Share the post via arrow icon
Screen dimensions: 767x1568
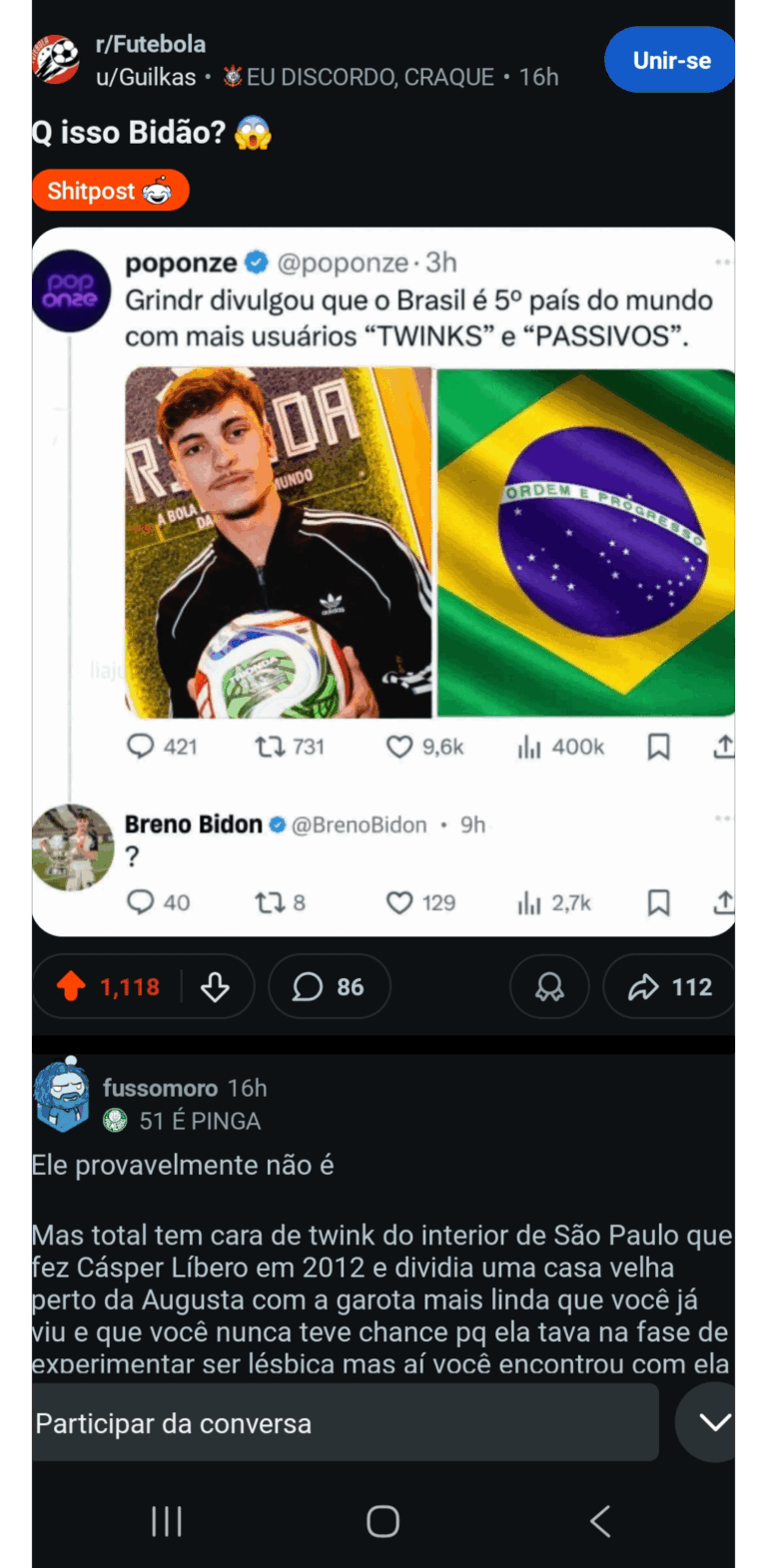click(669, 987)
